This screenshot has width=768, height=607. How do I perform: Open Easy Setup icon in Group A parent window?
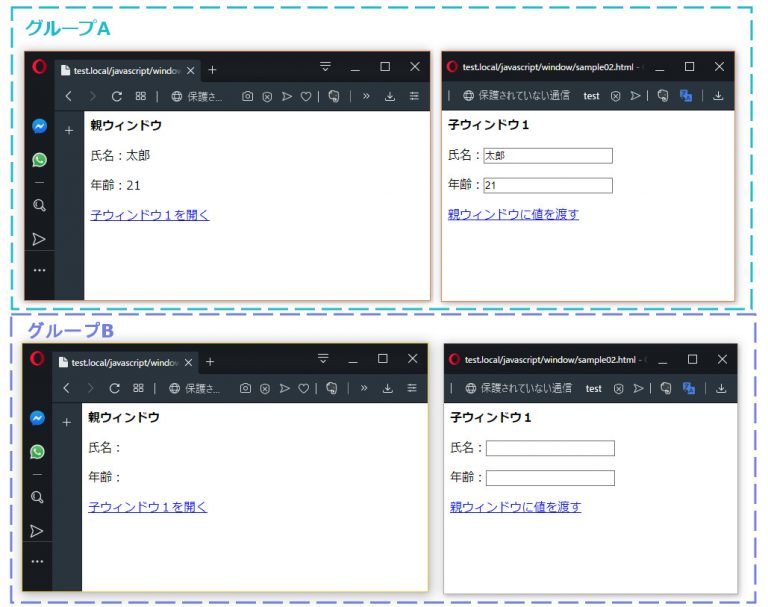click(414, 97)
